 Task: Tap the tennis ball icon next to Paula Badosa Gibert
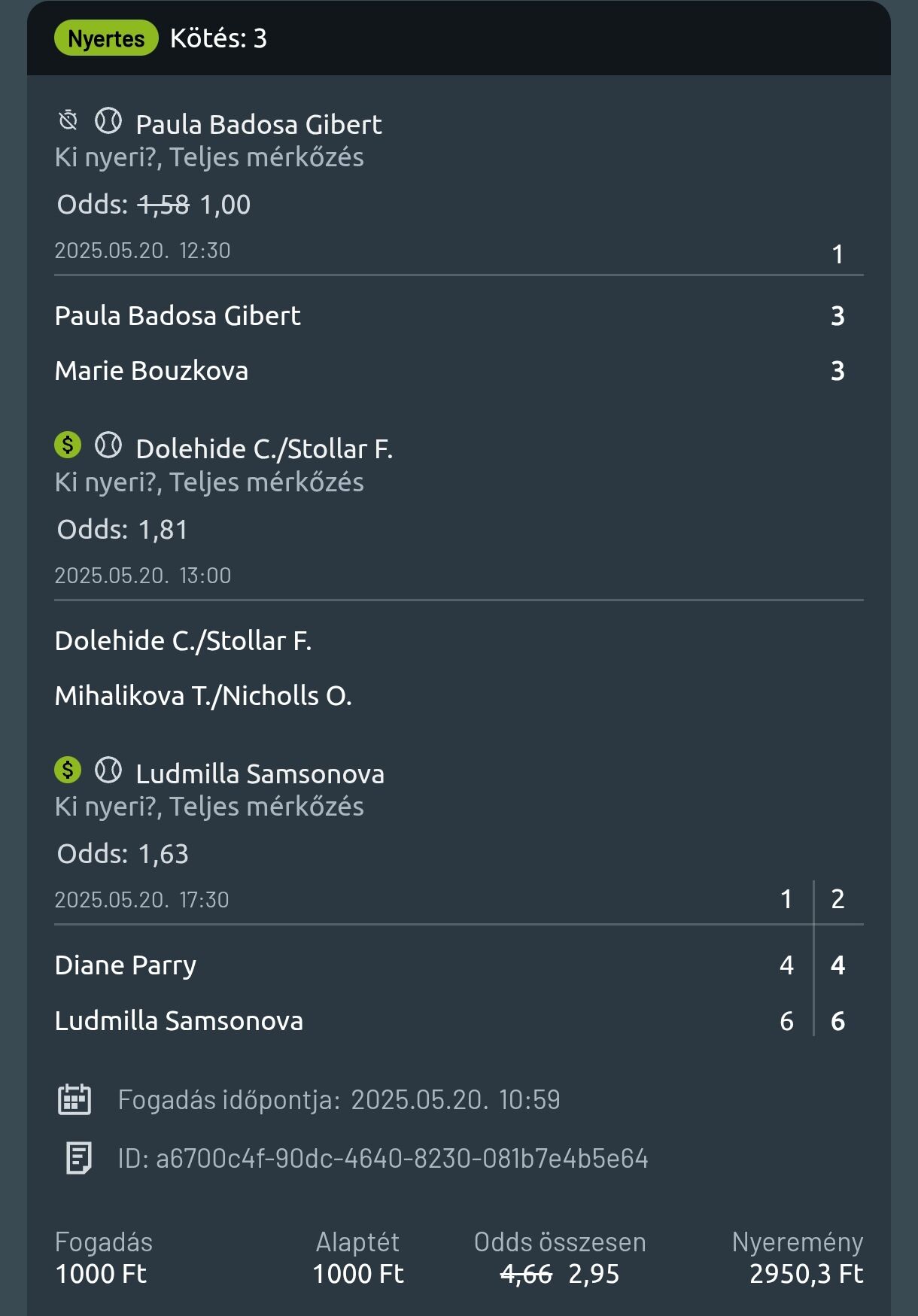(x=108, y=120)
